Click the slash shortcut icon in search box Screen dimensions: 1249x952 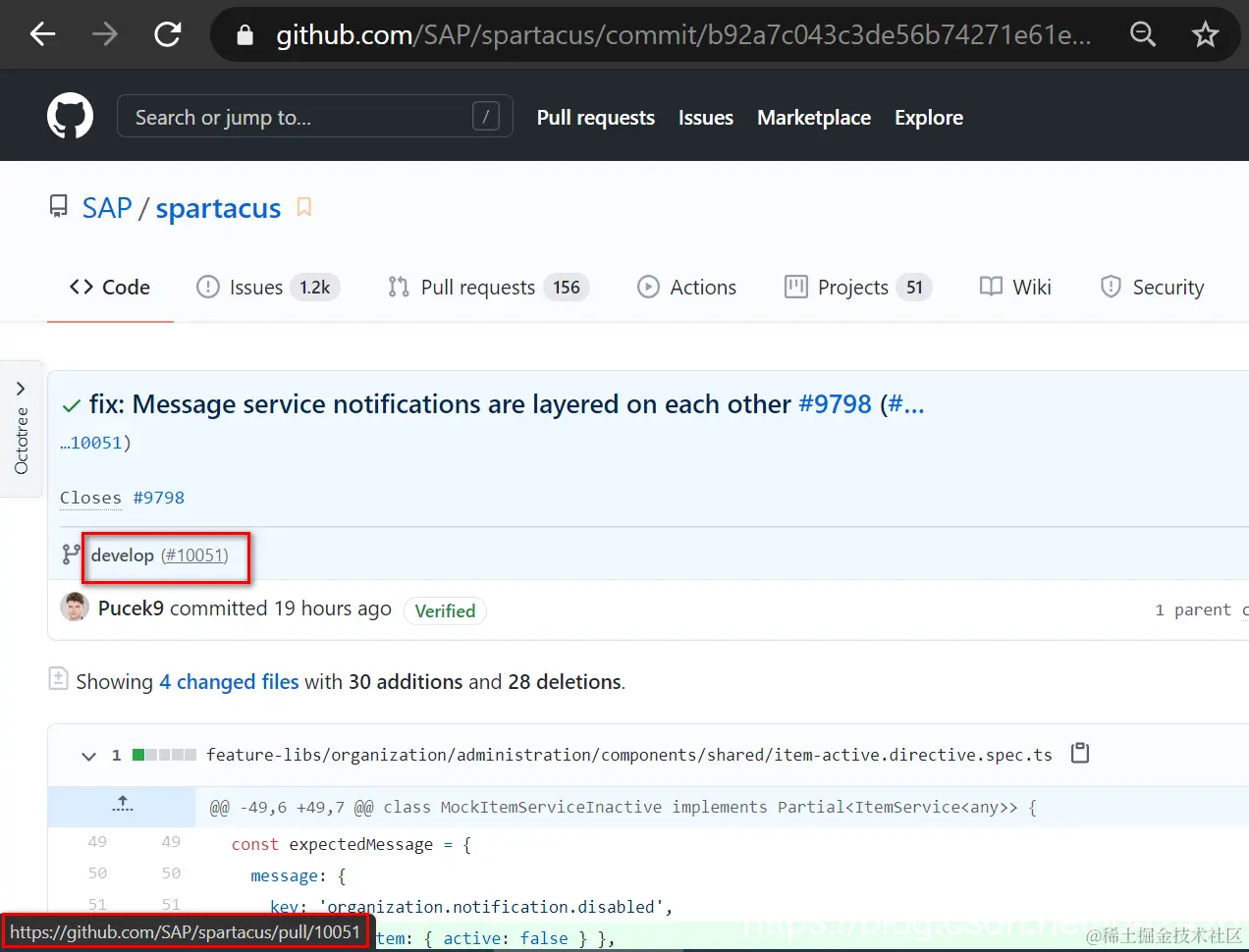pos(486,117)
